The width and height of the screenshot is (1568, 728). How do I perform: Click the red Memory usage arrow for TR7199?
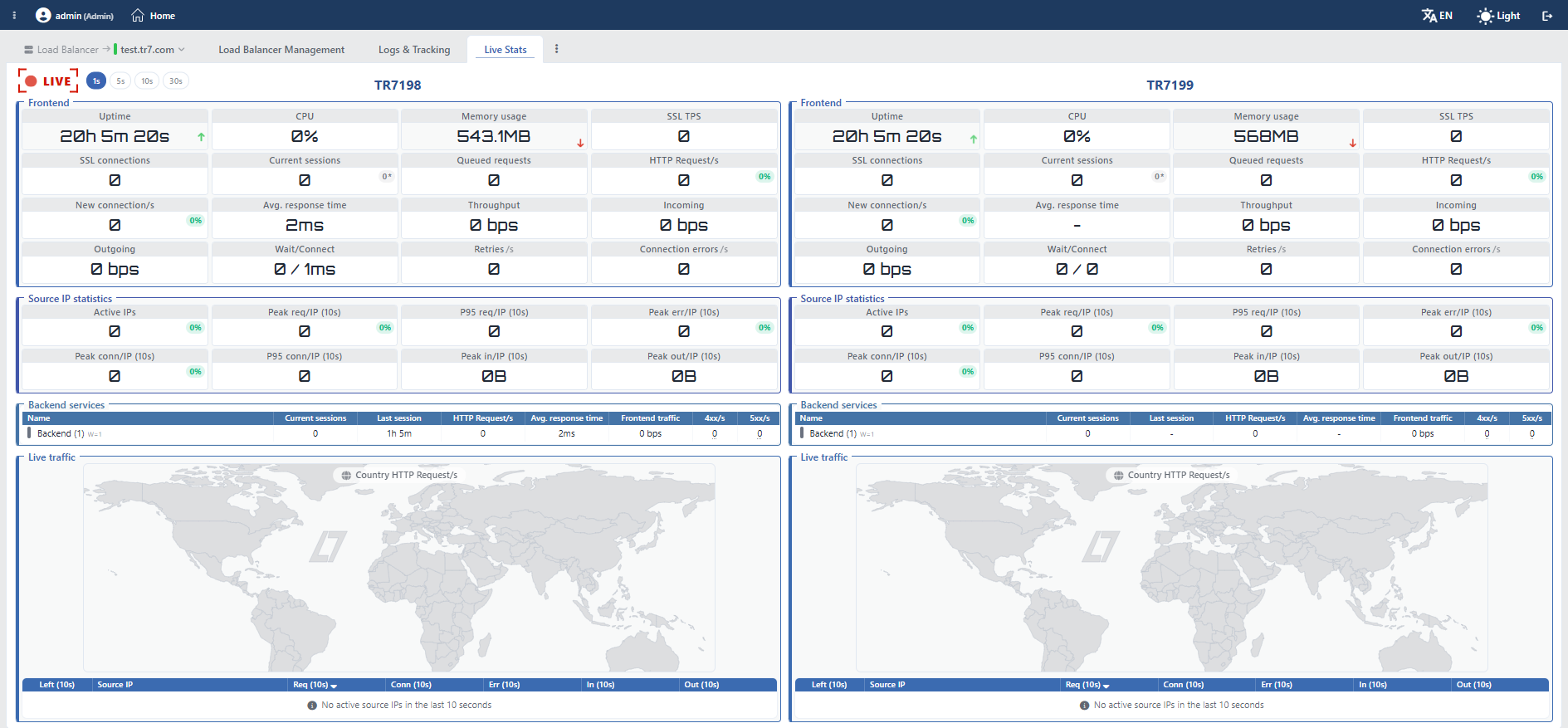coord(1353,144)
